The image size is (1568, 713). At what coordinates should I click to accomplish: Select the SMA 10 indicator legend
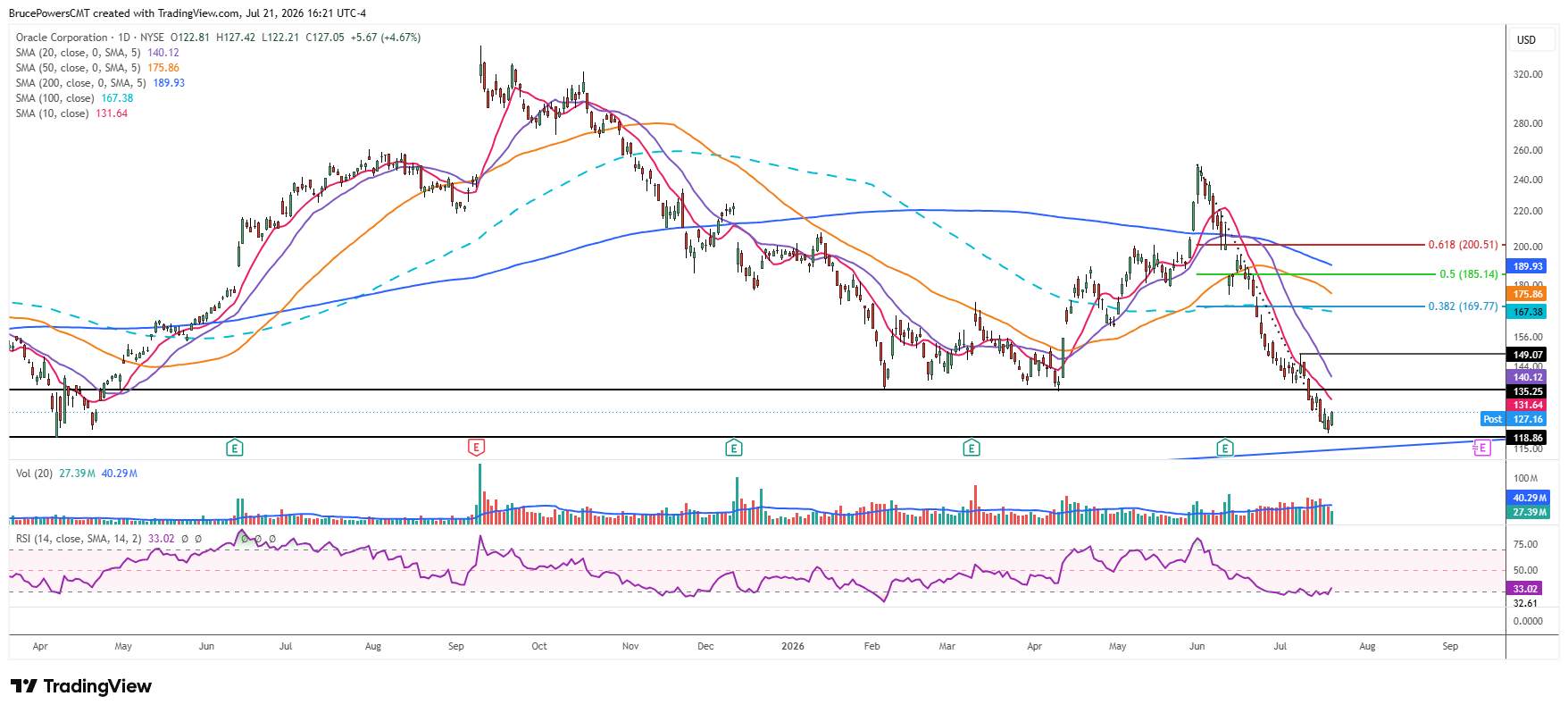[71, 113]
